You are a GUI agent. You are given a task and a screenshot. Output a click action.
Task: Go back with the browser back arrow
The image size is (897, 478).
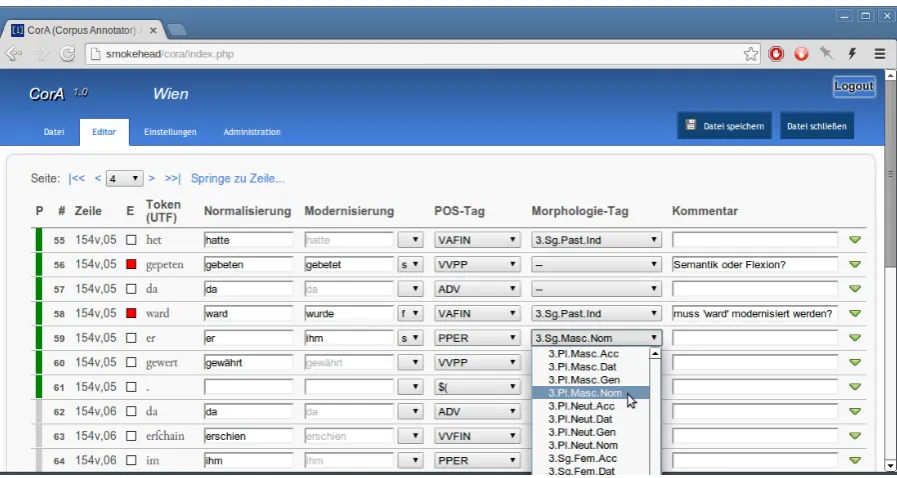click(x=14, y=54)
